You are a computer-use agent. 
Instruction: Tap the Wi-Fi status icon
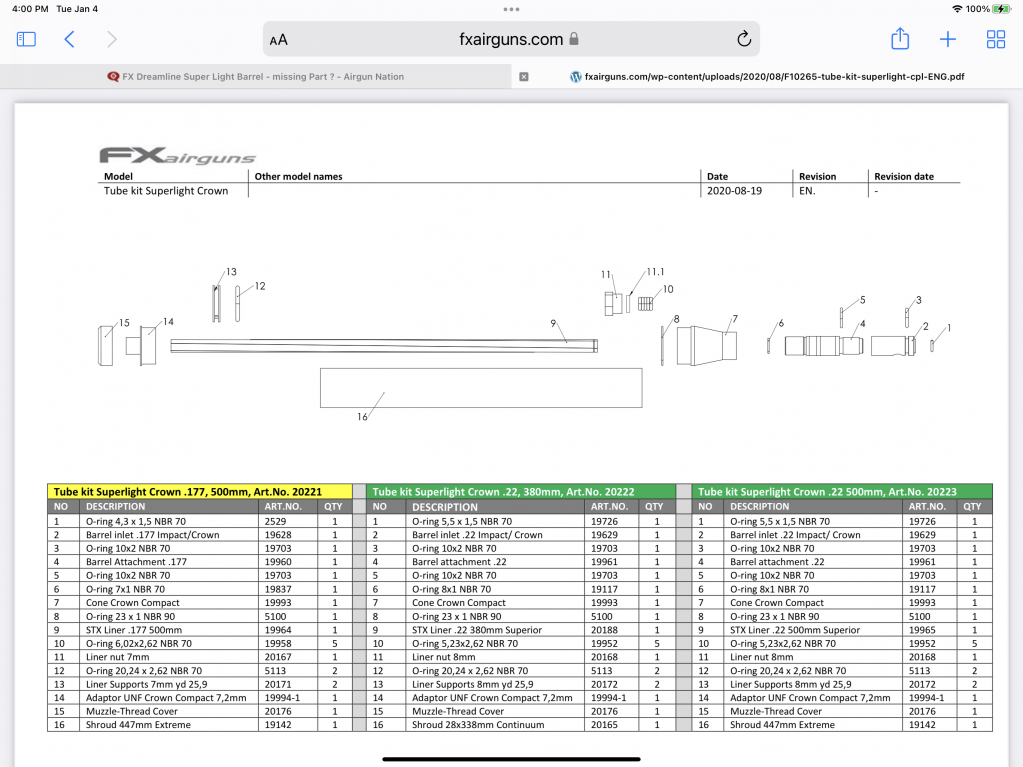click(957, 8)
